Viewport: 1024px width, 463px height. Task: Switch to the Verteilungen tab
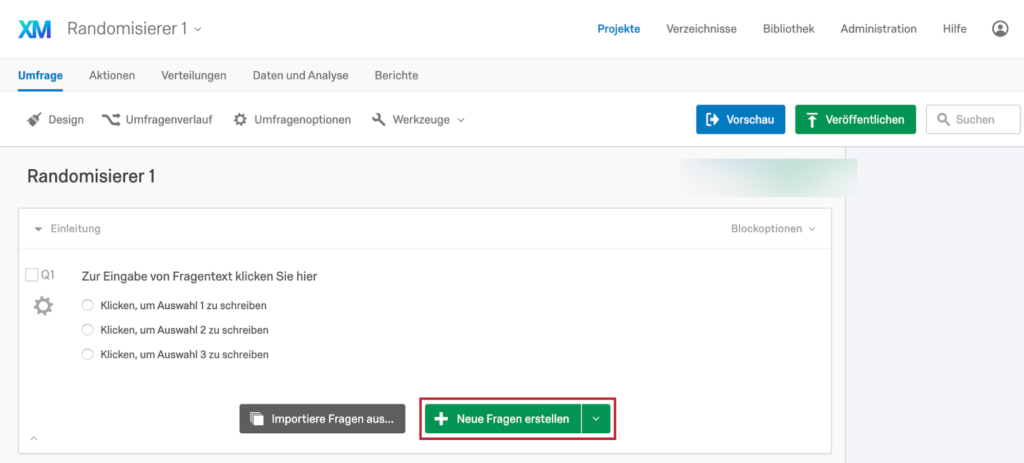tap(194, 75)
